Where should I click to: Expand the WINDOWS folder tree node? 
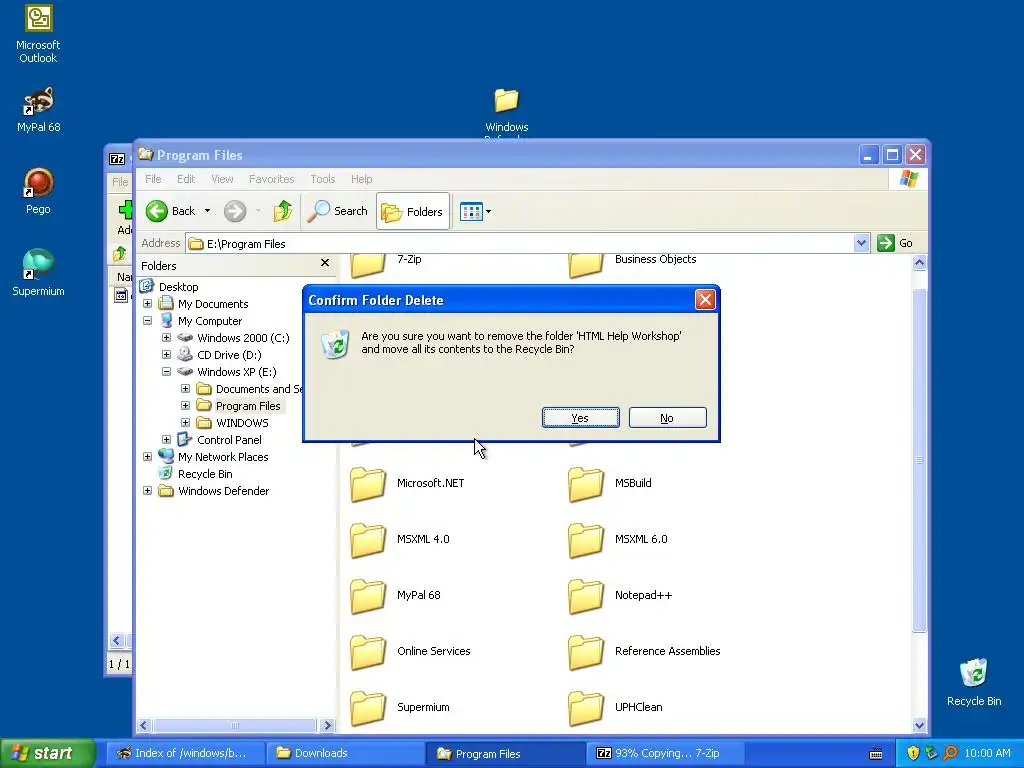tap(185, 423)
